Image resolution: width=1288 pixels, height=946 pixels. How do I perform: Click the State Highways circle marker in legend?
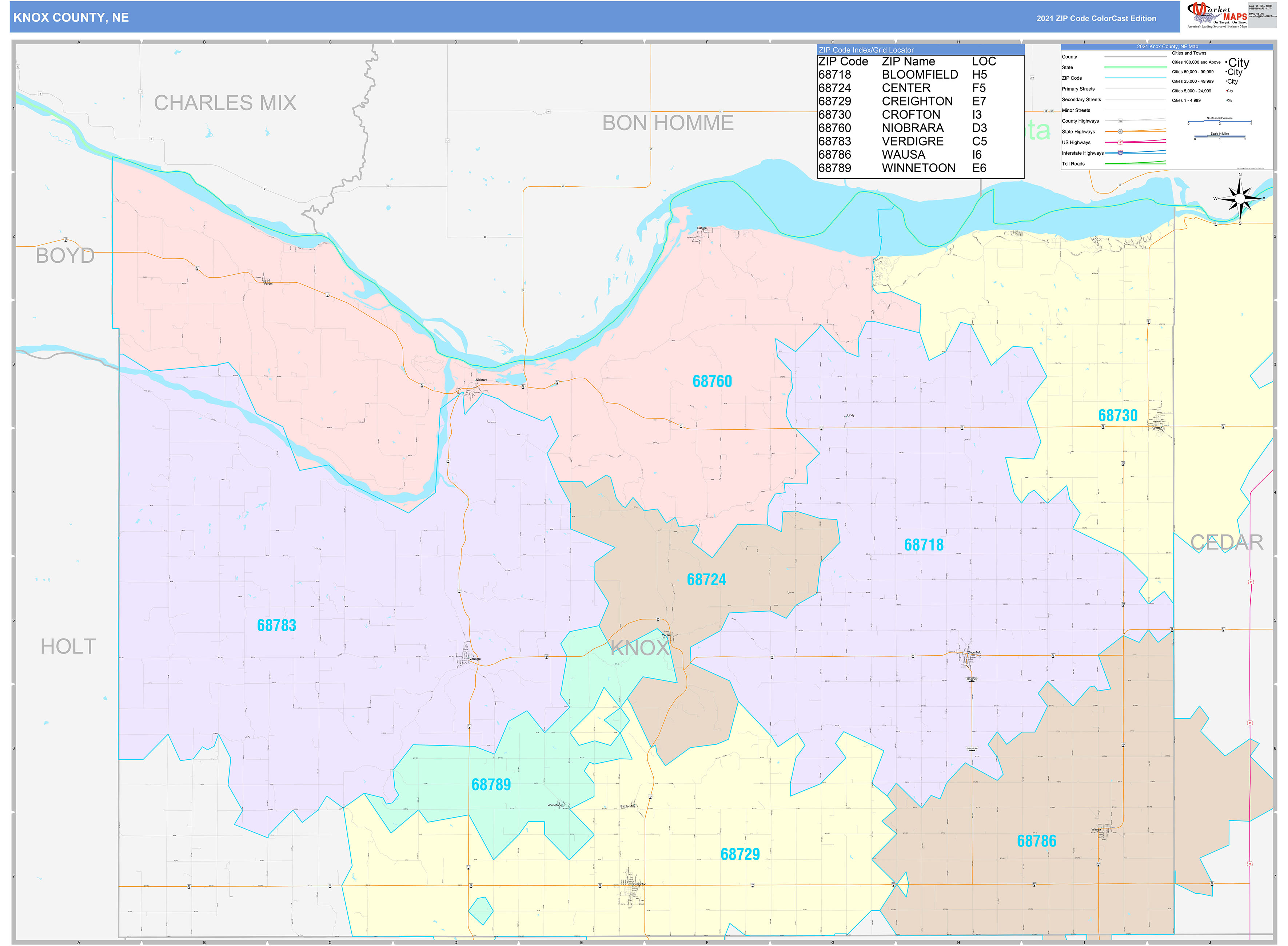pos(1120,132)
